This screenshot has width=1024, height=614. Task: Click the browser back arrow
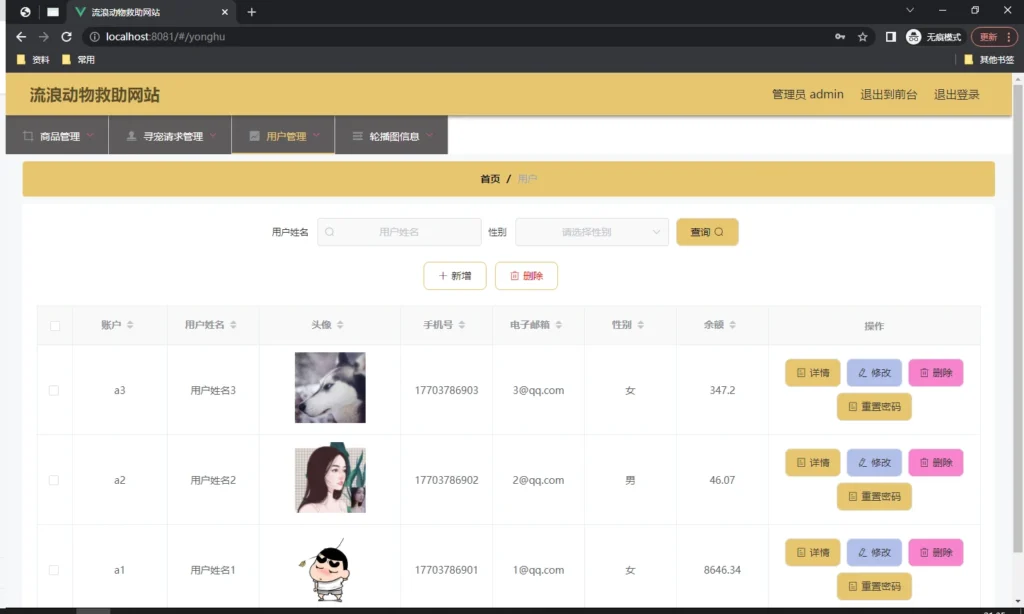pos(21,37)
